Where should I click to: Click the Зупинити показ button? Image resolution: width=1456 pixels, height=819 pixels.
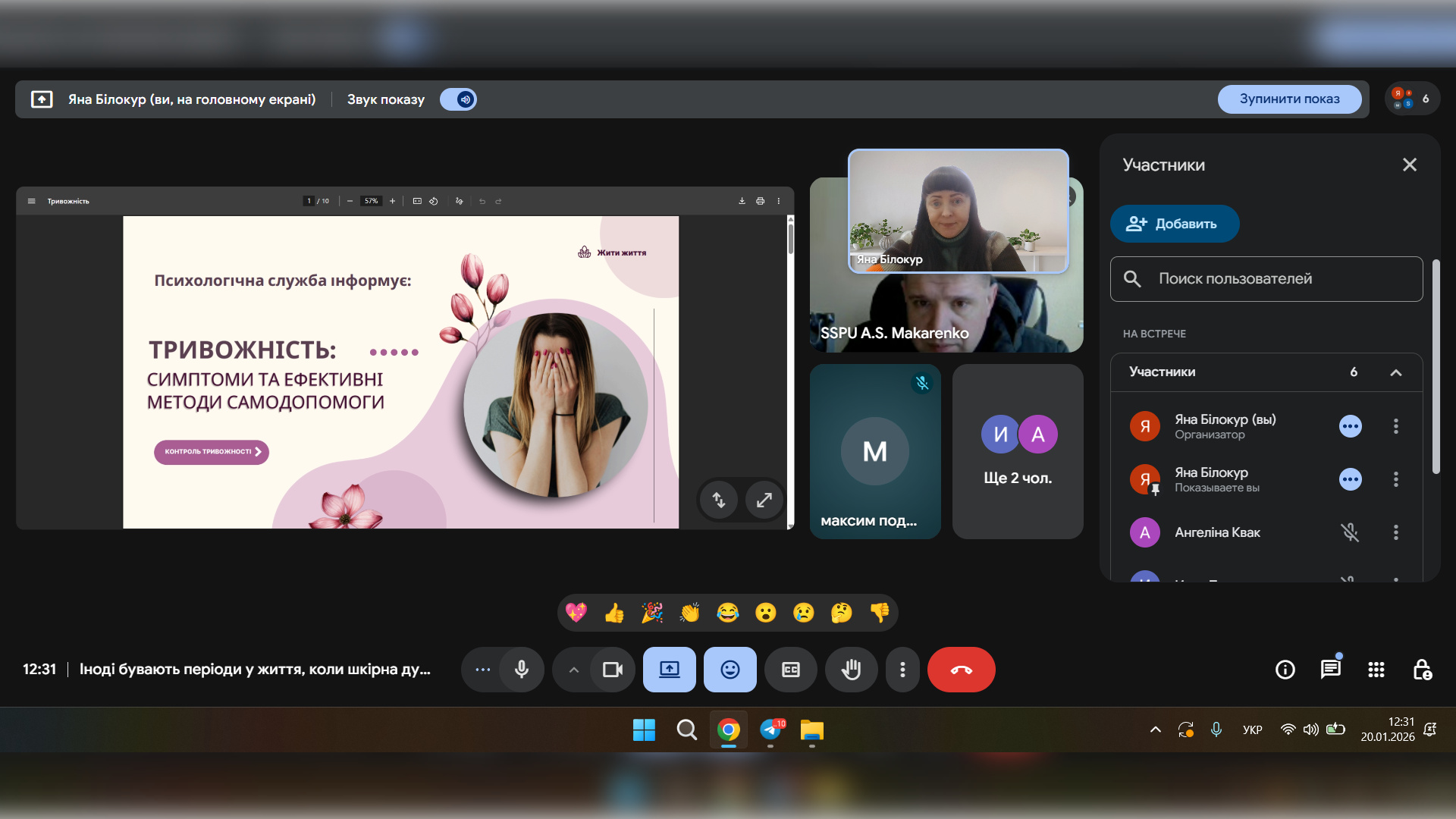tap(1289, 99)
